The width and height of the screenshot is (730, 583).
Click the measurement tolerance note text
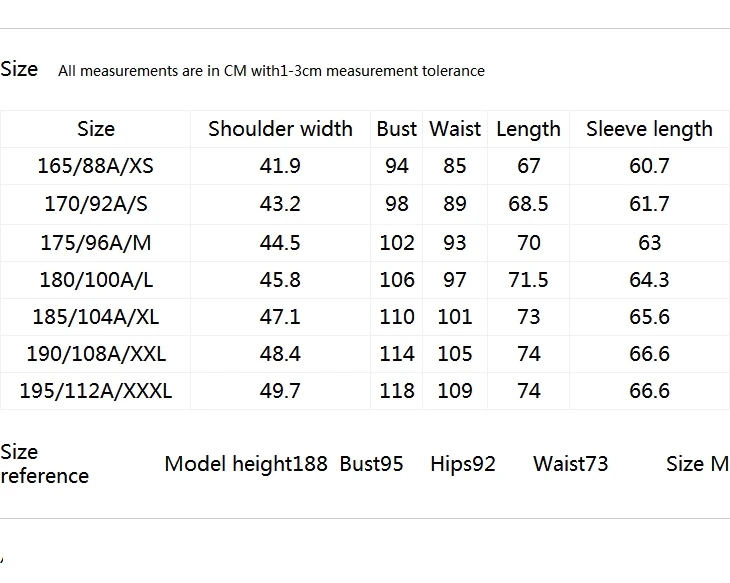271,71
